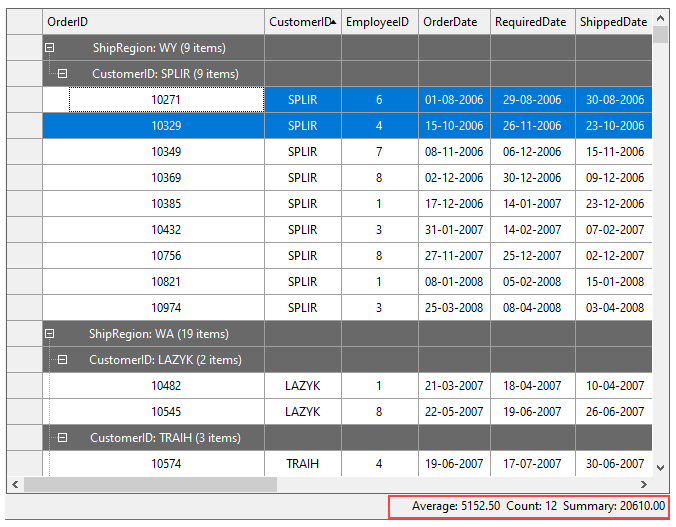
Task: Select the row header for order 10329
Action: [x=24, y=126]
